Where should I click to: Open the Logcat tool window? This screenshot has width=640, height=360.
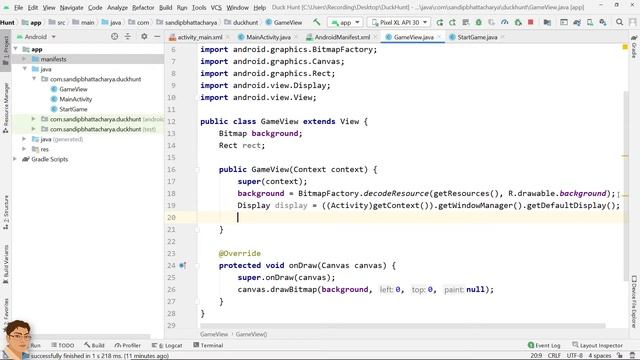coord(167,345)
